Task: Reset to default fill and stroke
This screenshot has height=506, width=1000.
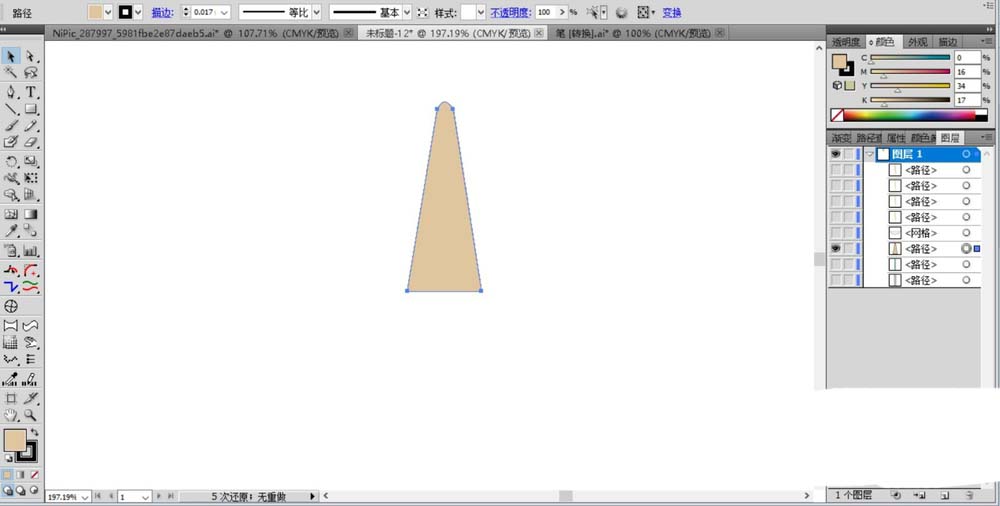Action: [x=8, y=458]
